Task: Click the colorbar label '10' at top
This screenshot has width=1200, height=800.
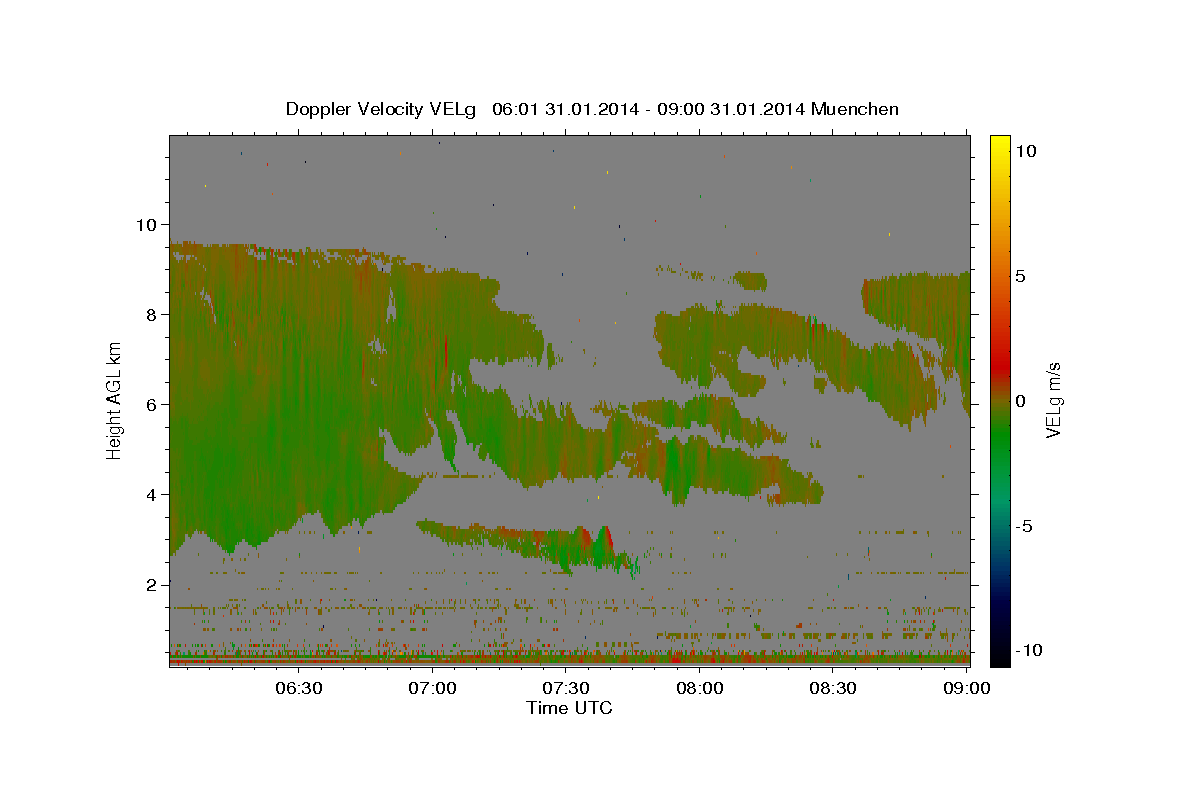Action: coord(1025,150)
